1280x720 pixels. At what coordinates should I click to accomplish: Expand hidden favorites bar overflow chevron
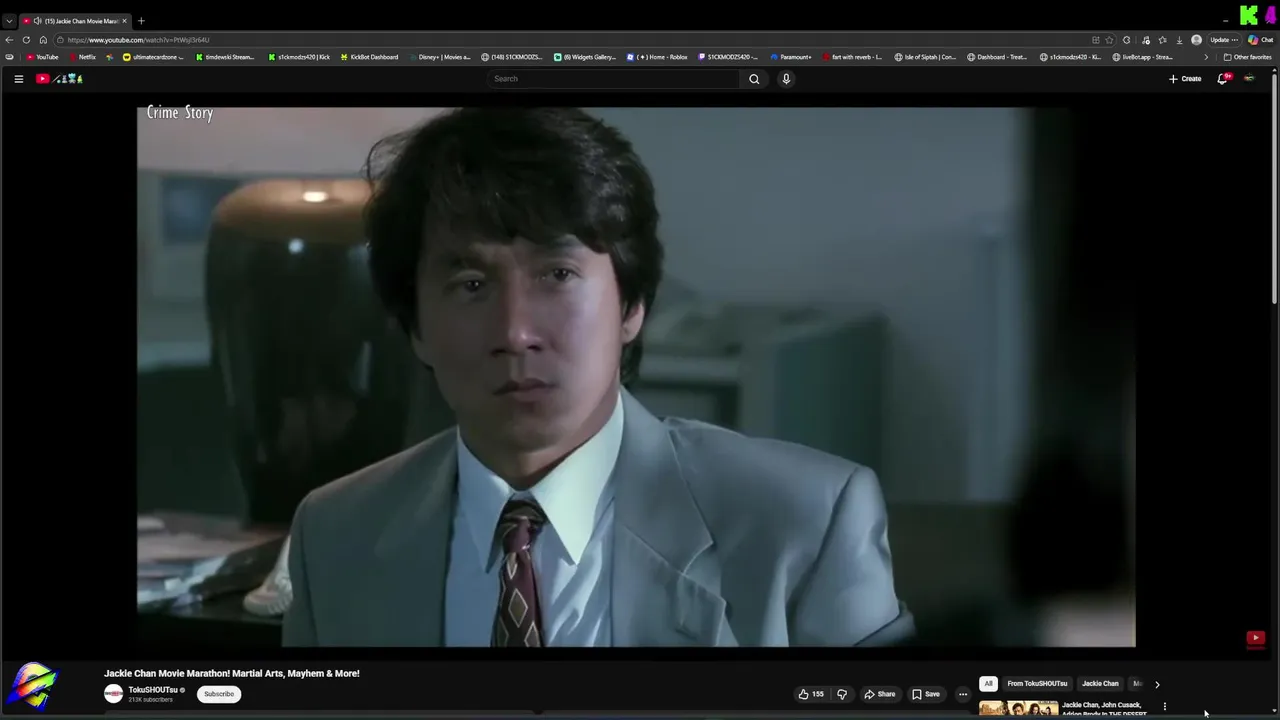1206,57
